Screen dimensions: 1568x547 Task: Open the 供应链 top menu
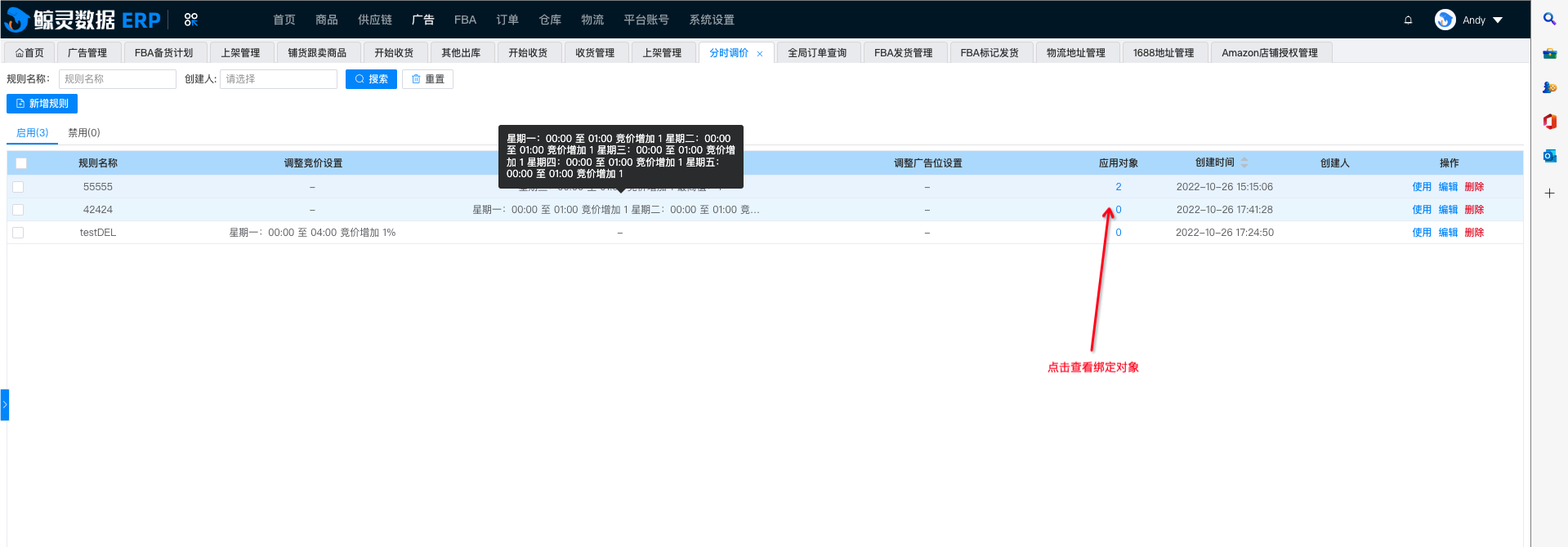(375, 20)
